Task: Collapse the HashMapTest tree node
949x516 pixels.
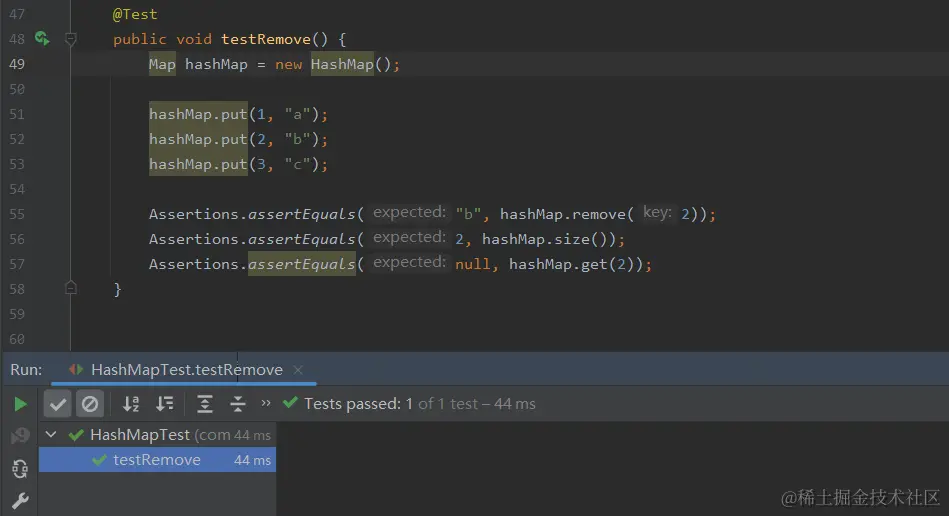Action: click(51, 434)
